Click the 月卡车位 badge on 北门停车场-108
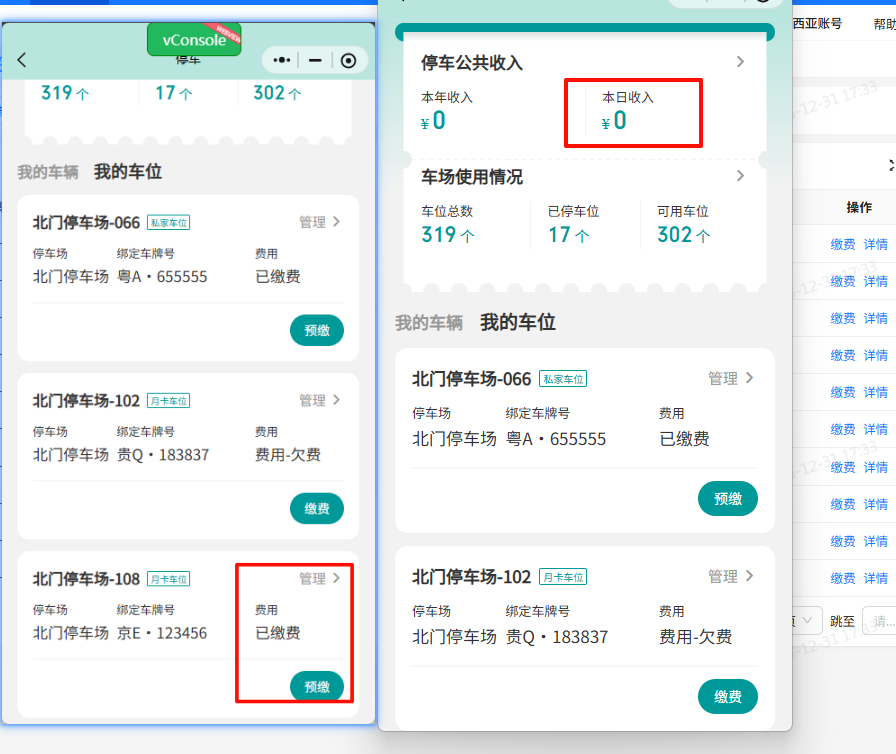 (x=166, y=578)
